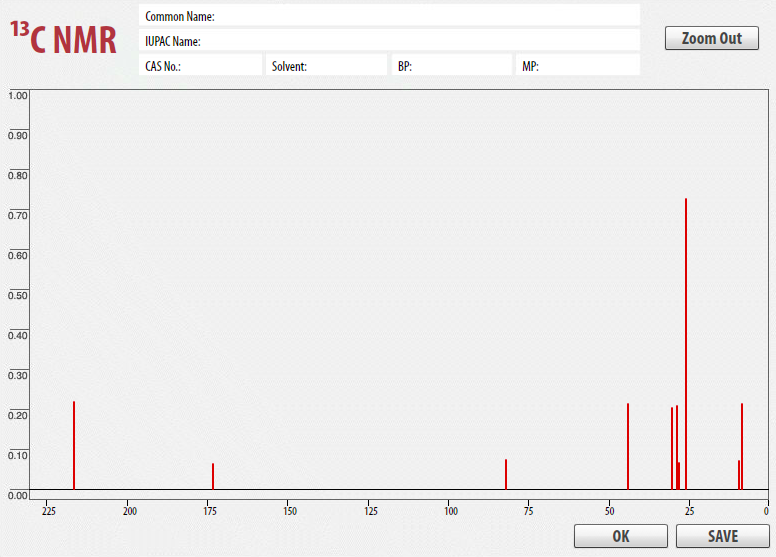
Task: Click the 150 ppm axis label
Action: click(x=290, y=511)
